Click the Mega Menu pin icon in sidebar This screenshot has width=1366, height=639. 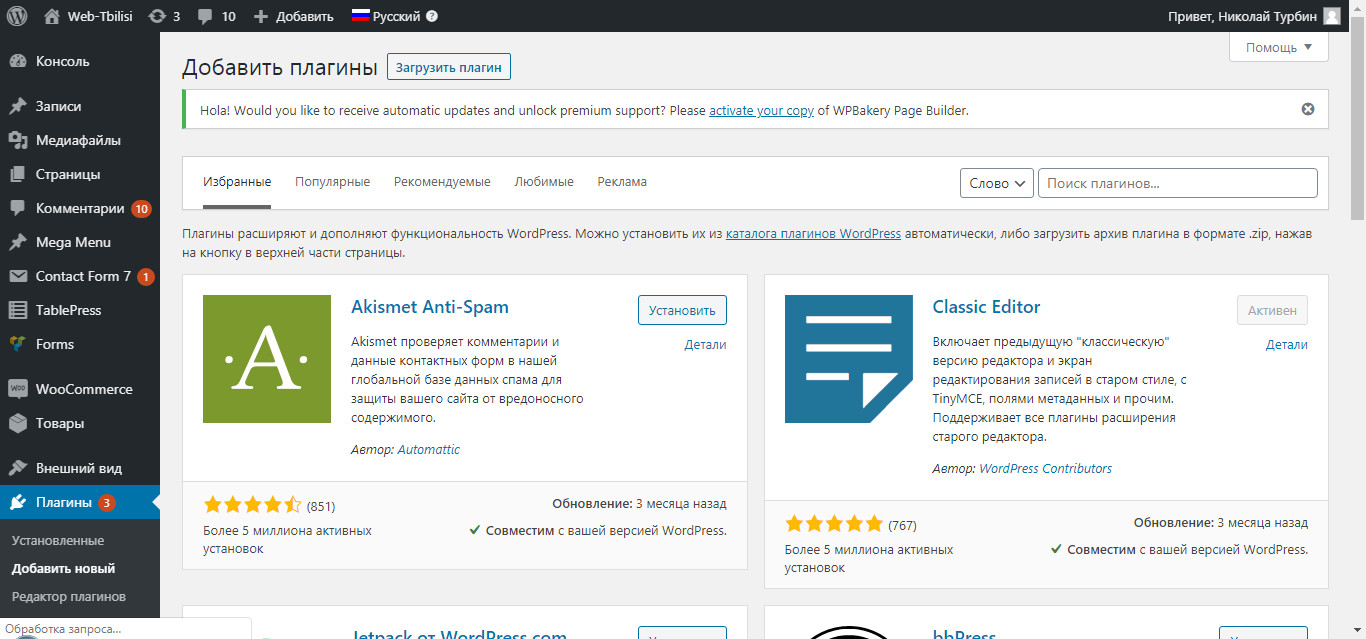click(18, 242)
